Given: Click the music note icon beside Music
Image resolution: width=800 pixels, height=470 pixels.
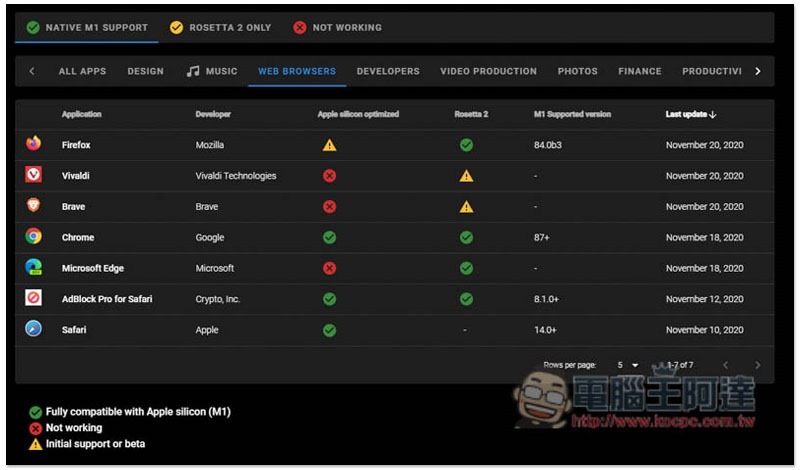Looking at the screenshot, I should point(193,71).
